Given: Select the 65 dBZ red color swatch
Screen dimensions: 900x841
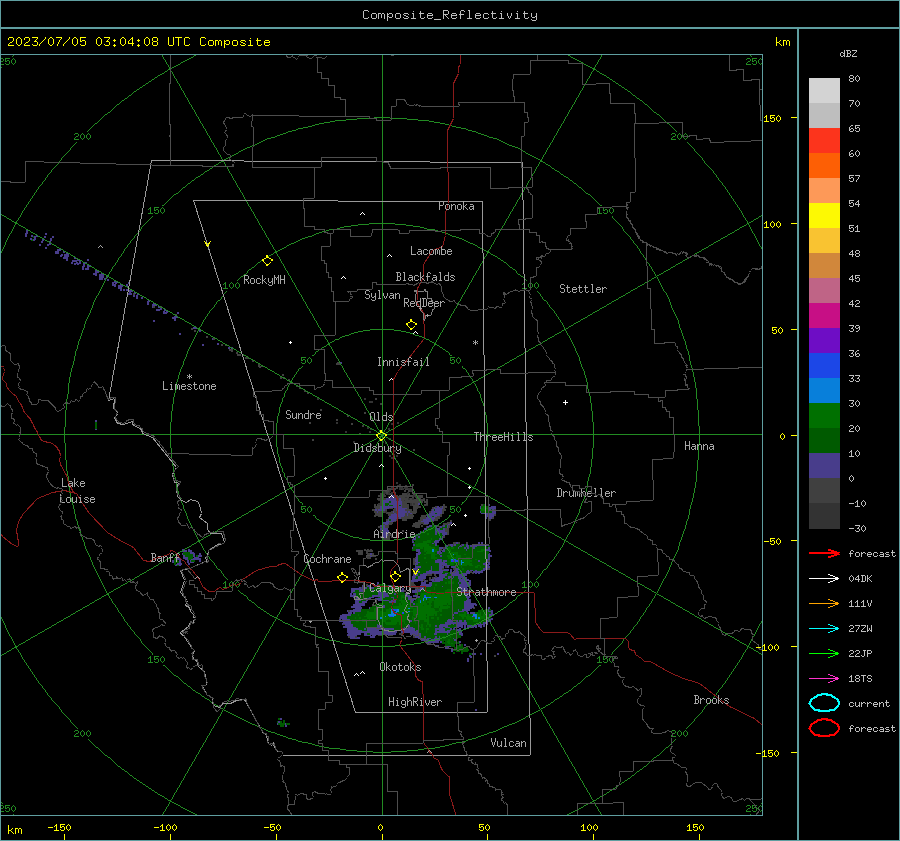Looking at the screenshot, I should click(824, 140).
